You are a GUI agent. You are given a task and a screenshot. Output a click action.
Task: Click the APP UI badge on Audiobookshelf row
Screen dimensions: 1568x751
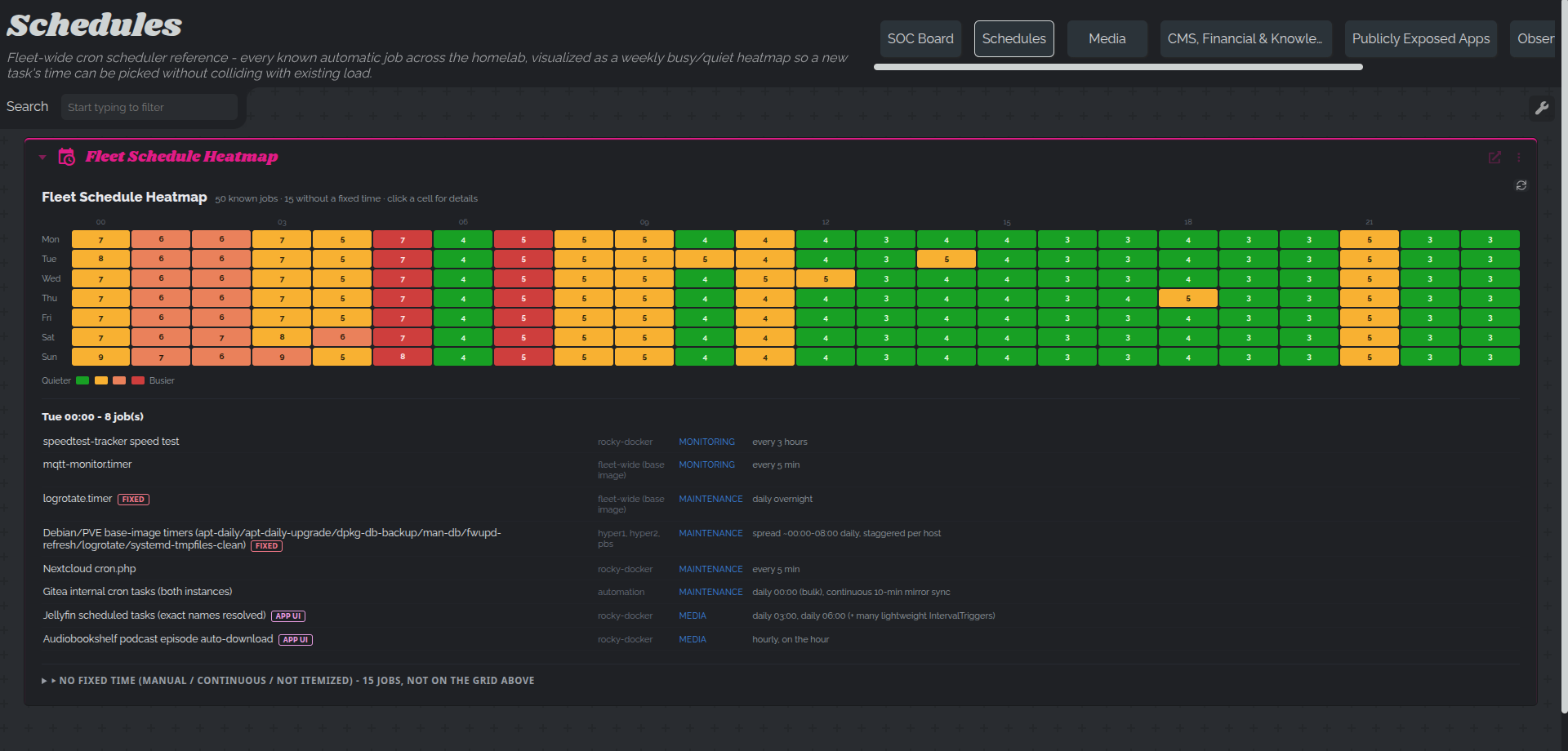click(296, 640)
